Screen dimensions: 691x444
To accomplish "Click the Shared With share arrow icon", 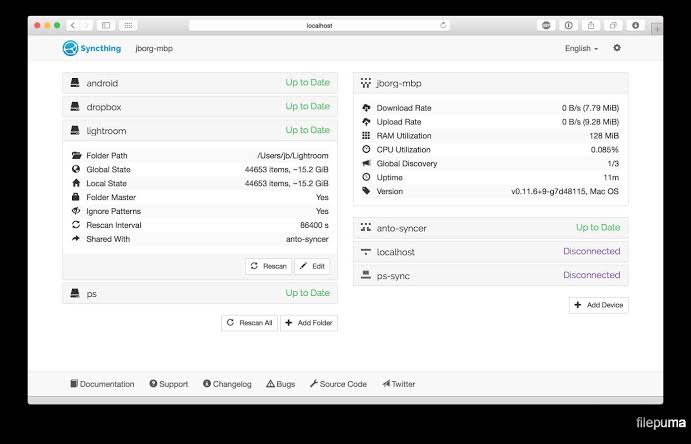I will pyautogui.click(x=76, y=239).
